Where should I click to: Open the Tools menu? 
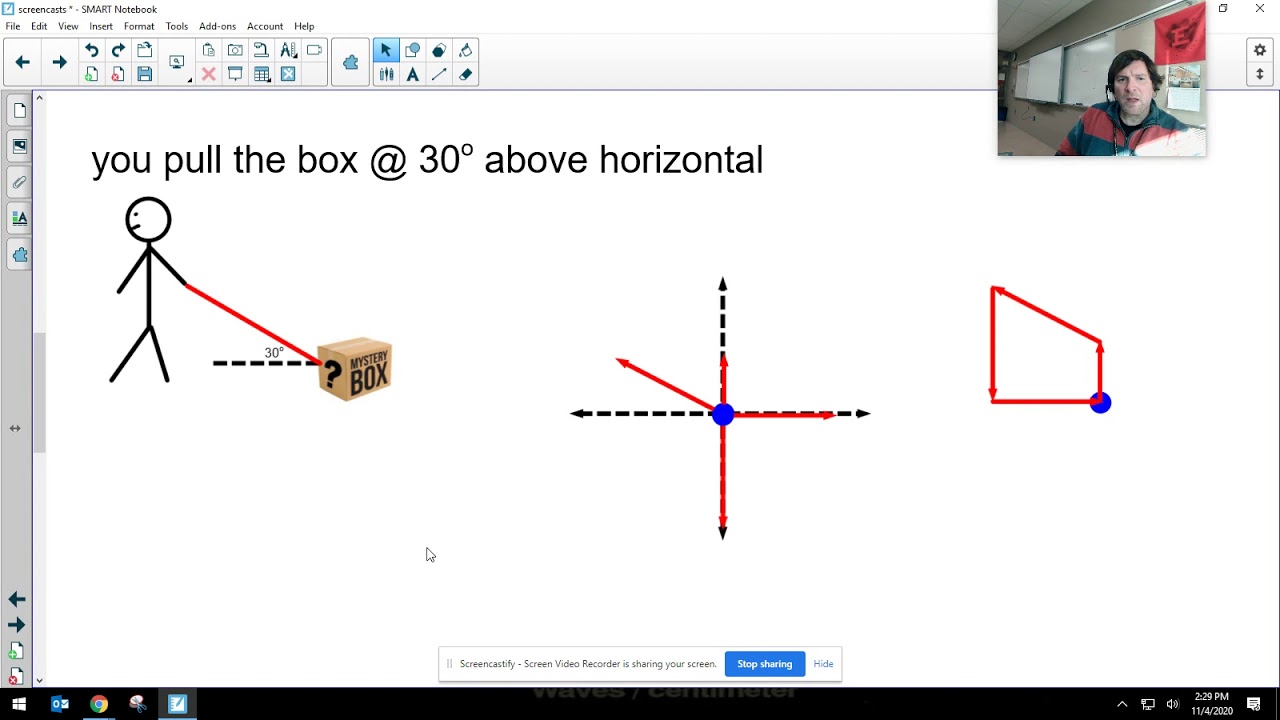(x=177, y=26)
